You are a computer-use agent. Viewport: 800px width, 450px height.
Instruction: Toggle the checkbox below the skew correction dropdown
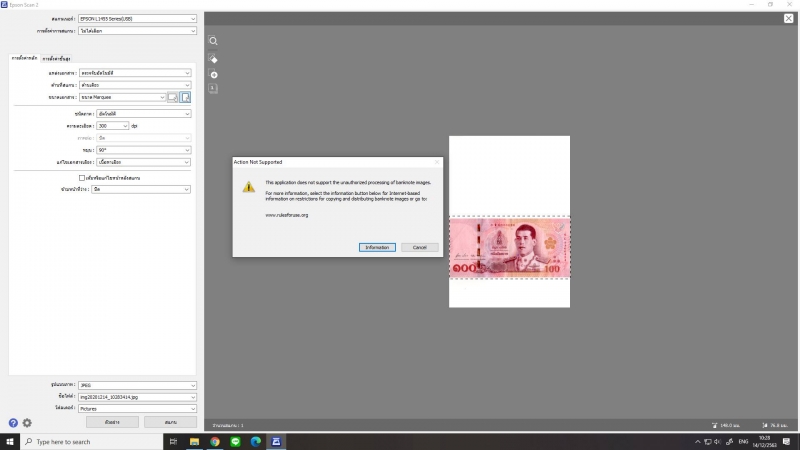pyautogui.click(x=82, y=178)
